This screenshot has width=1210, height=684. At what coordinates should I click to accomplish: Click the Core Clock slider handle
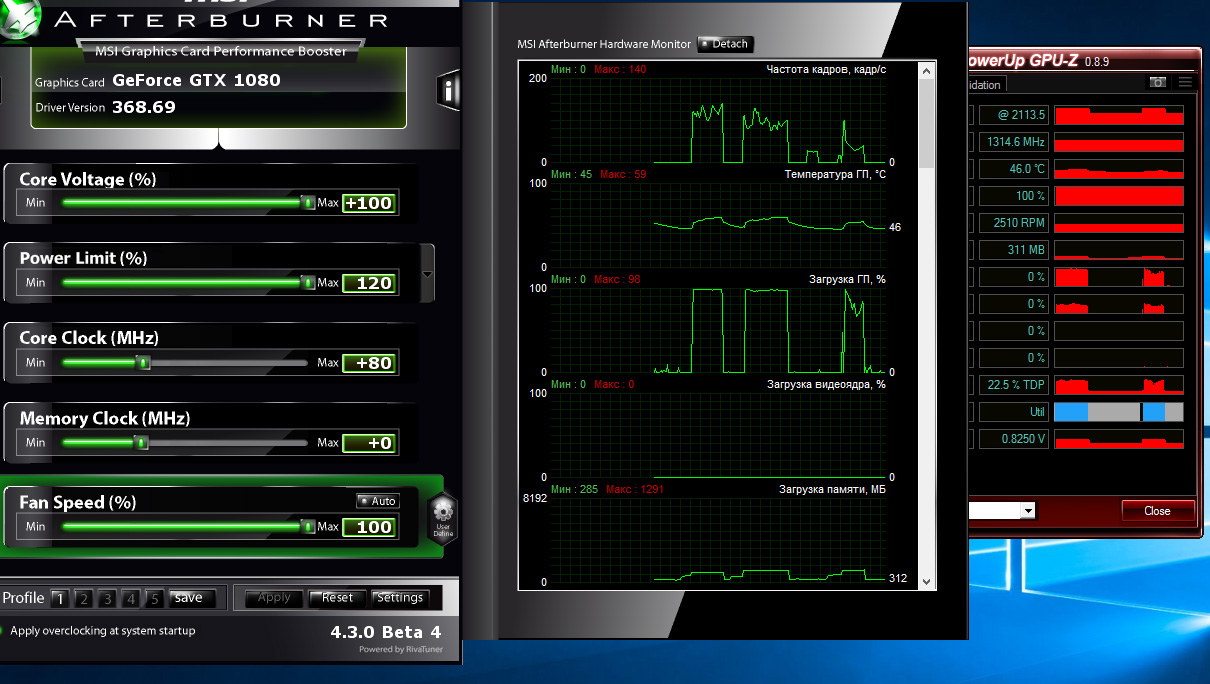coord(143,362)
